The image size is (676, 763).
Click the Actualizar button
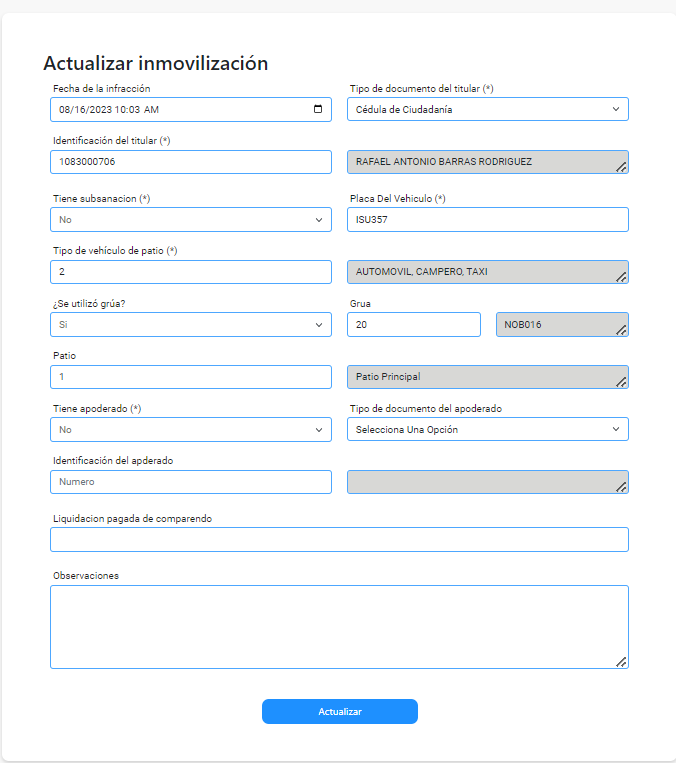(340, 711)
